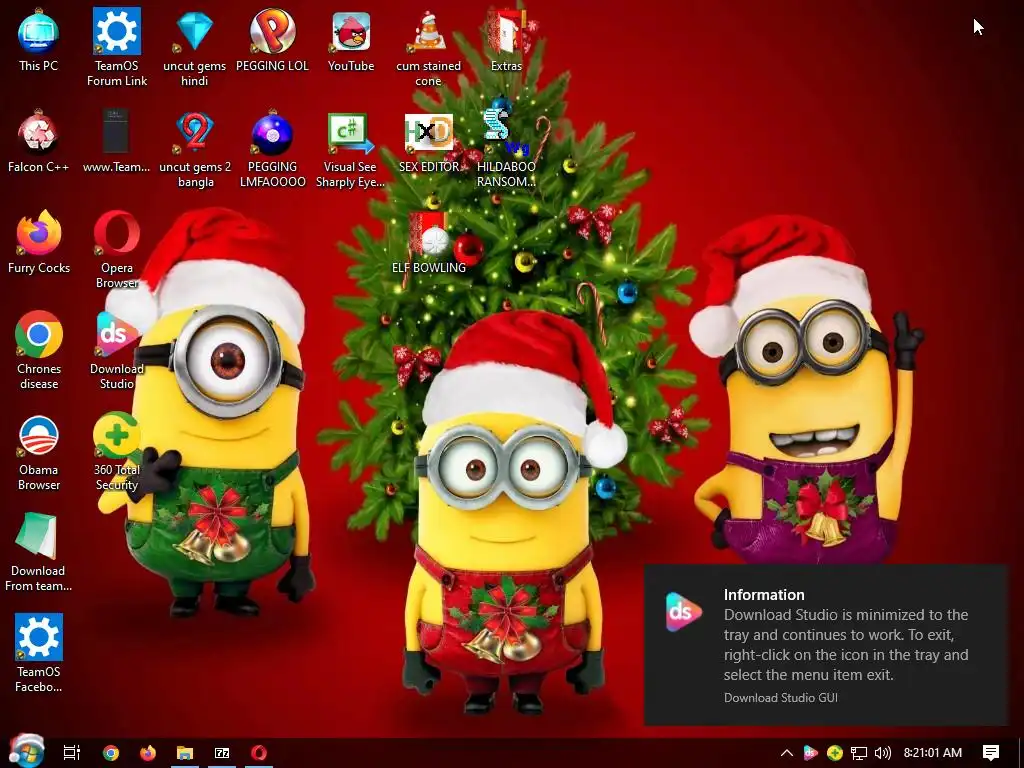Image resolution: width=1024 pixels, height=768 pixels.
Task: Open Download From team... notepad icon
Action: (38, 552)
